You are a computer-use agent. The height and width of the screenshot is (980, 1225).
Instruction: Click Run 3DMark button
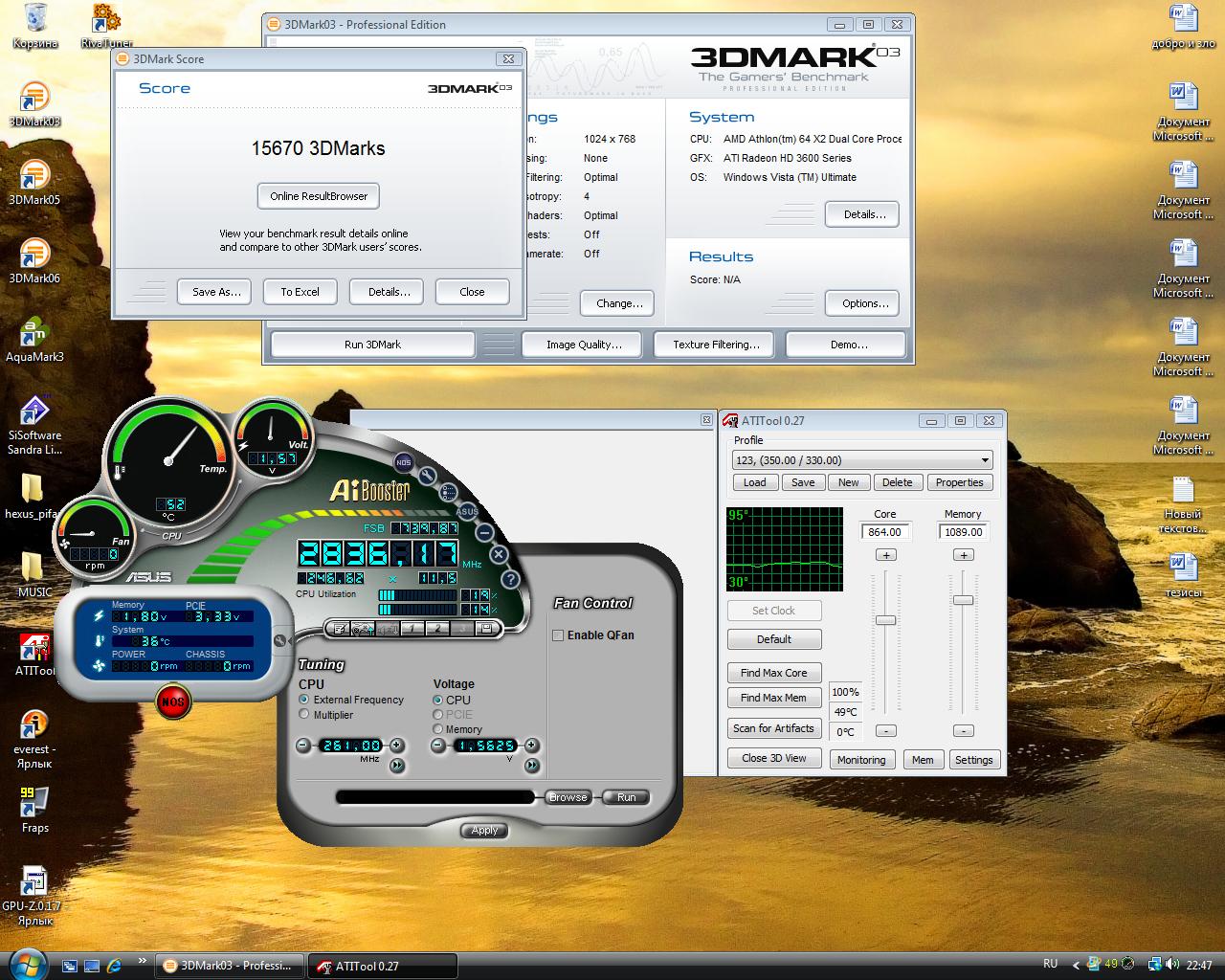(372, 345)
